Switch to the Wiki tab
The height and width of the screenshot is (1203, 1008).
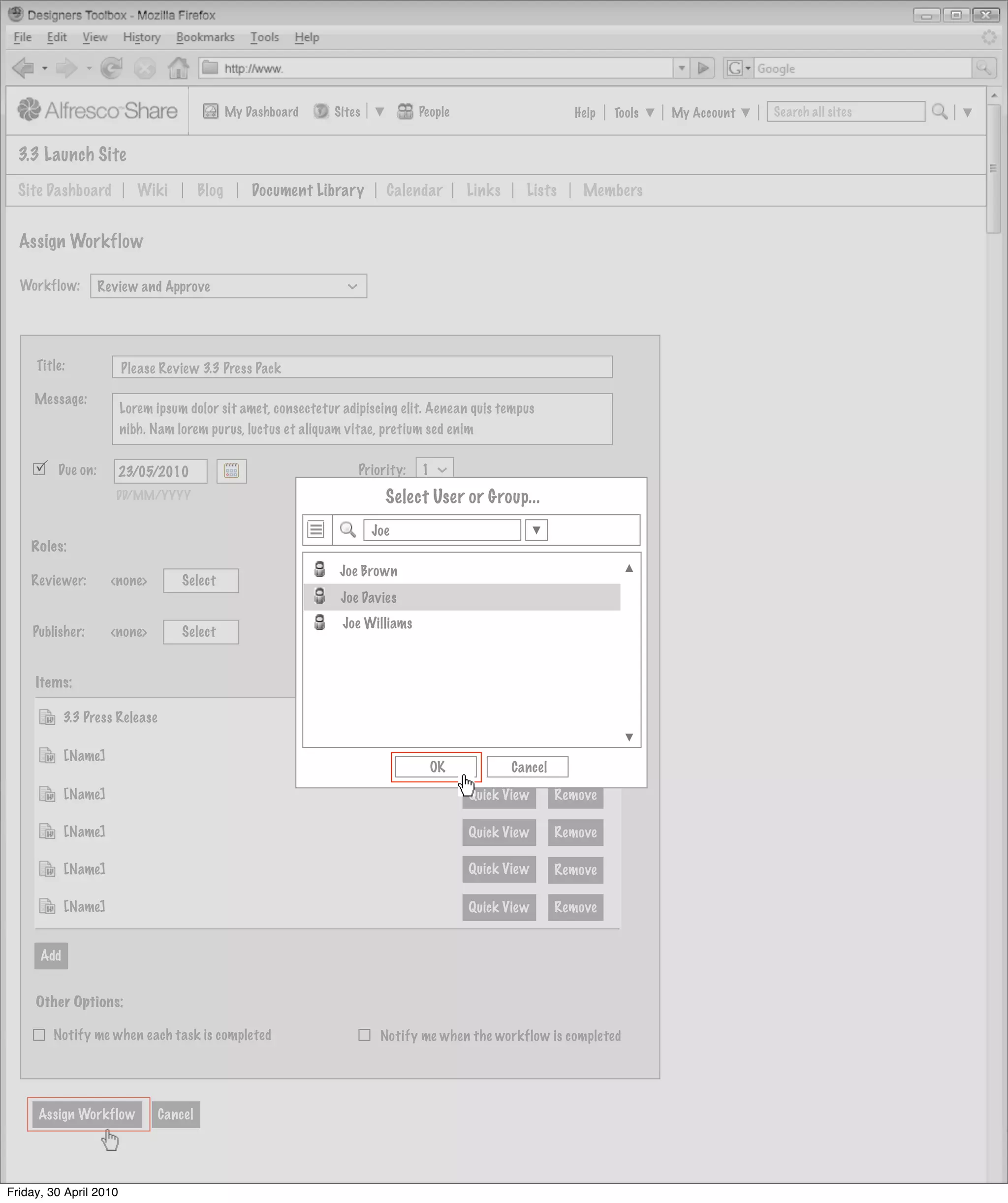click(153, 190)
